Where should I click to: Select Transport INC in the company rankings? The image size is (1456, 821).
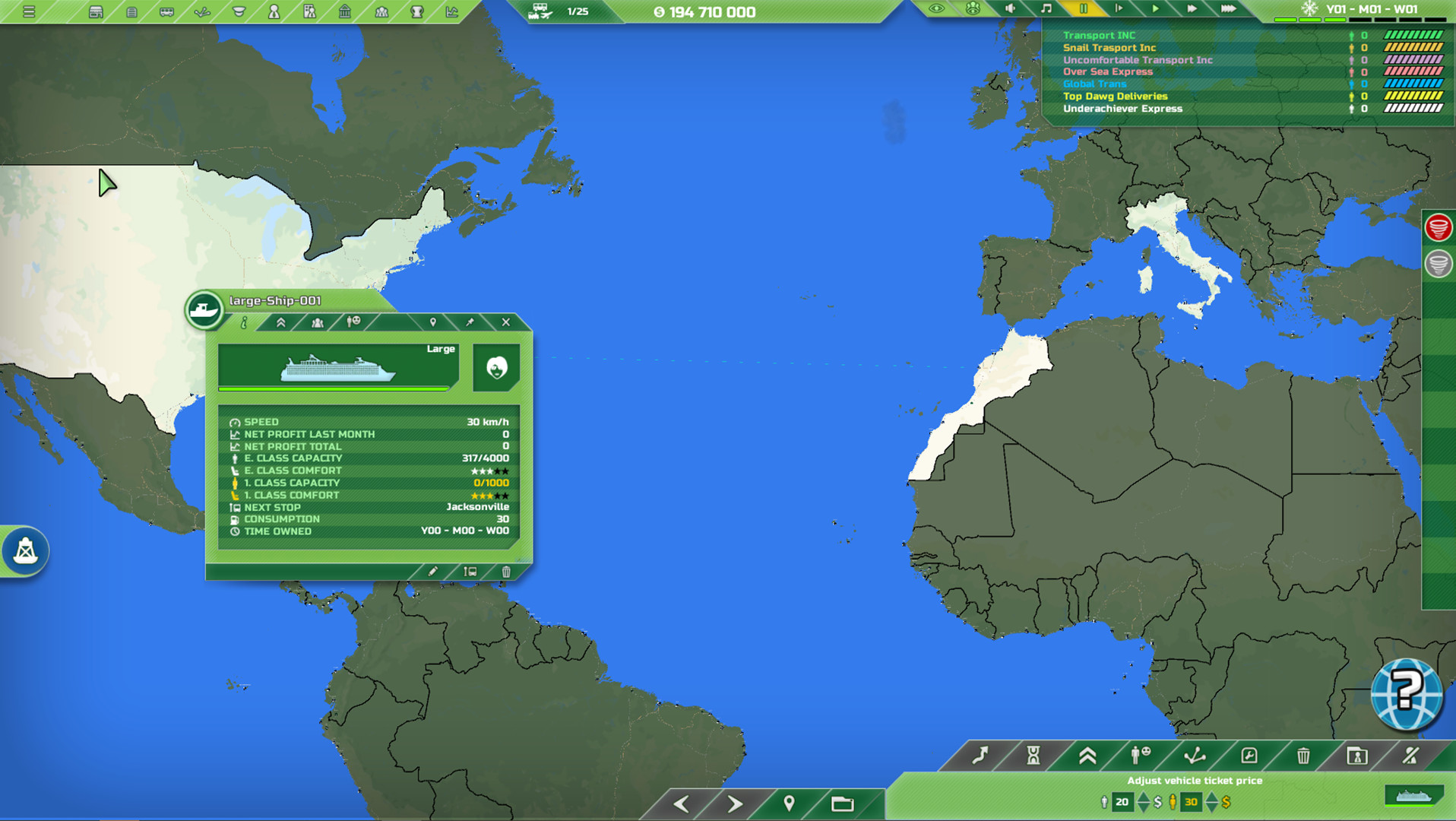[x=1099, y=35]
